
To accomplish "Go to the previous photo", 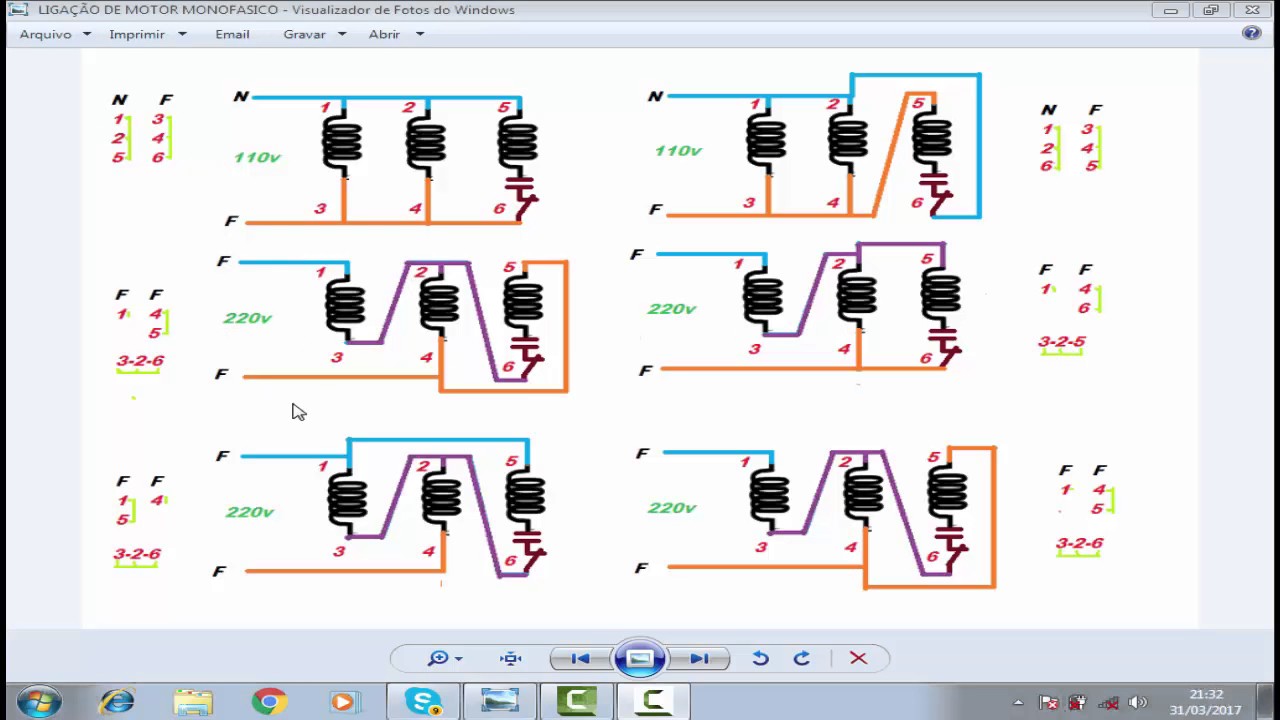I will pyautogui.click(x=580, y=658).
